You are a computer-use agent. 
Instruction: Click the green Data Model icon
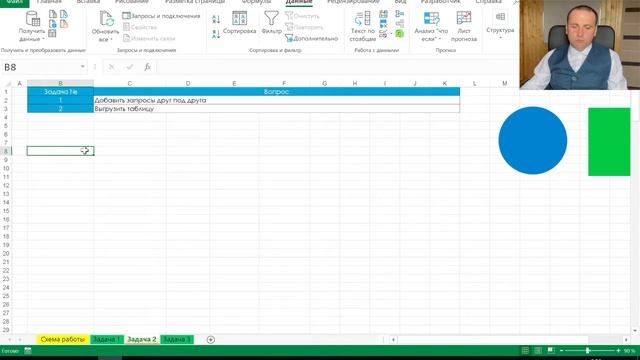click(x=400, y=34)
